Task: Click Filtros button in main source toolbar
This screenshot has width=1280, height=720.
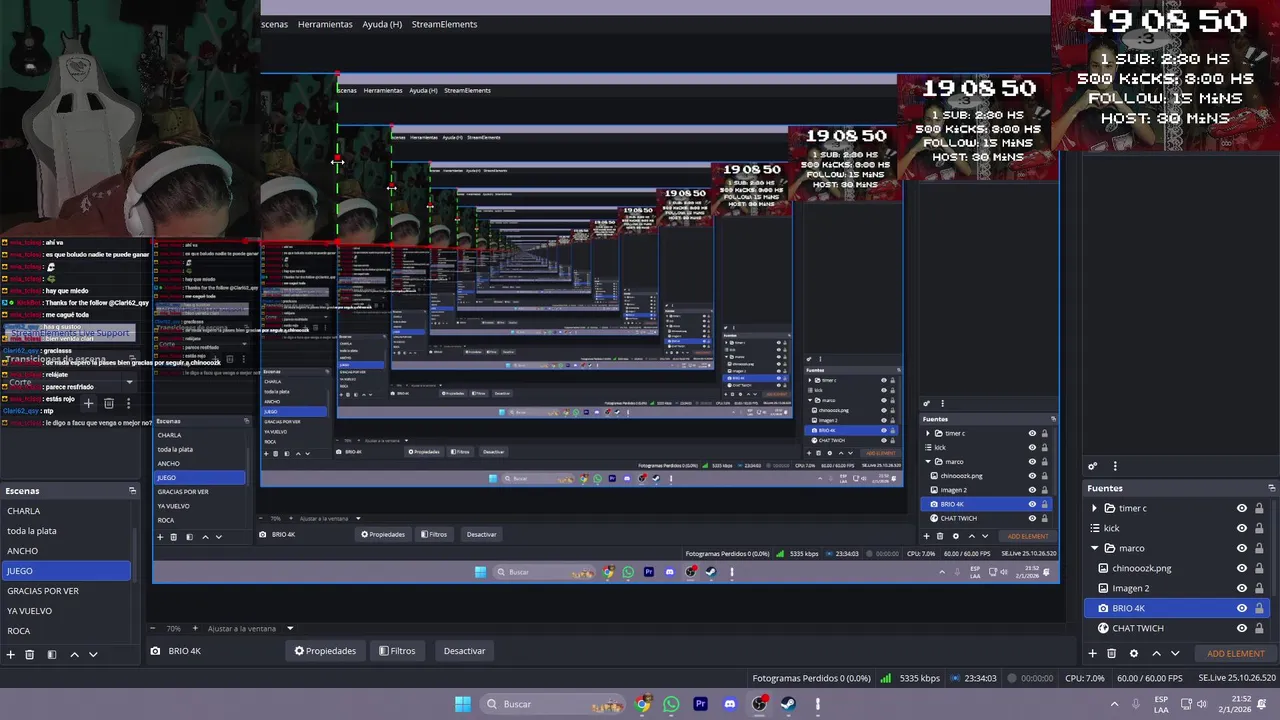Action: [x=397, y=651]
